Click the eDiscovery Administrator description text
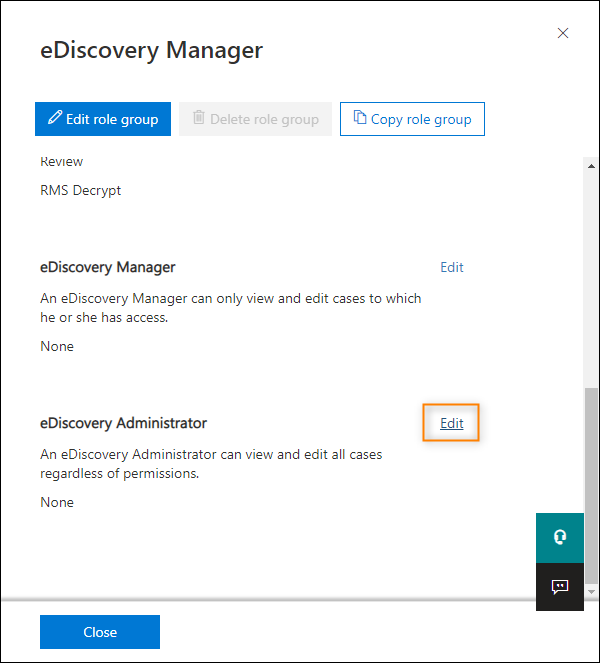 (x=211, y=464)
